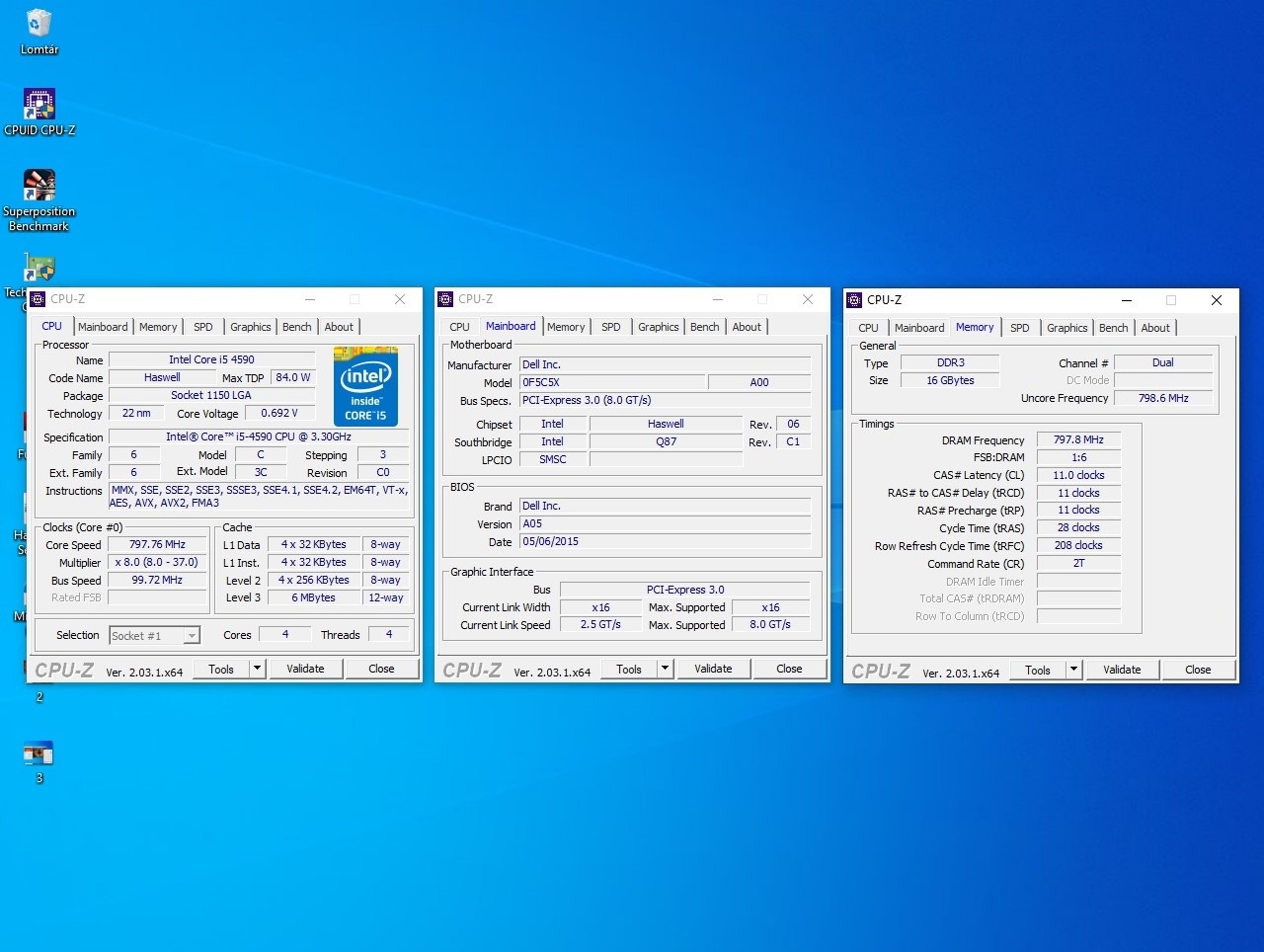Open the SPD tab in the Memory window
Viewport: 1264px width, 952px height.
click(1020, 328)
